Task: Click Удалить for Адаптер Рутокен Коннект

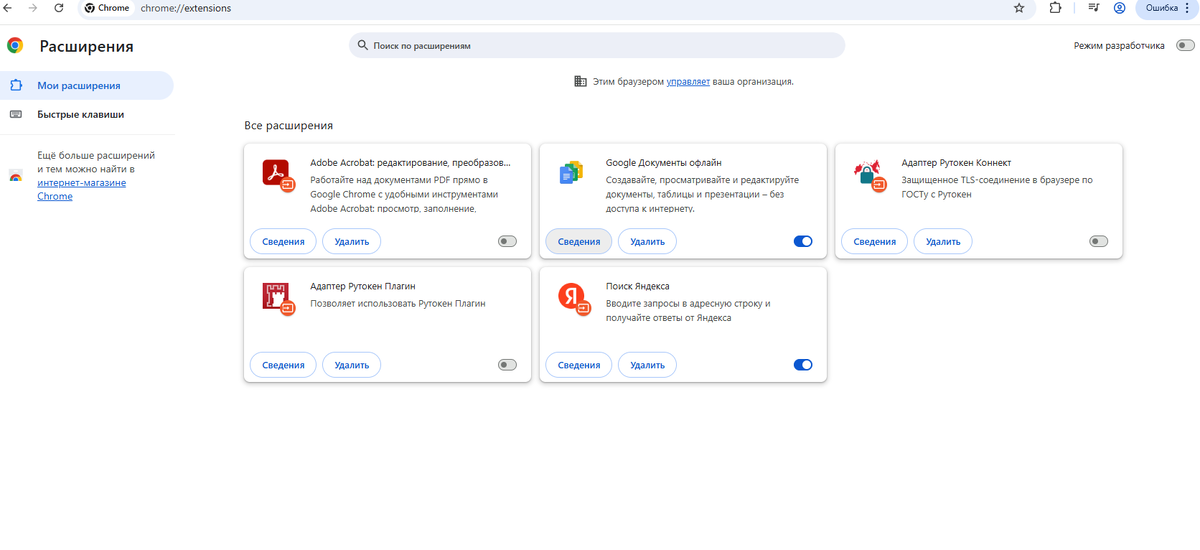Action: click(943, 241)
